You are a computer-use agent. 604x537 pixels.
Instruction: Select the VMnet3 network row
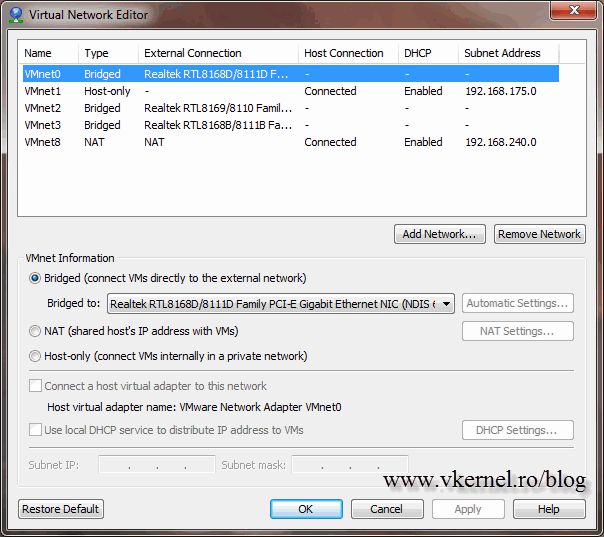291,125
